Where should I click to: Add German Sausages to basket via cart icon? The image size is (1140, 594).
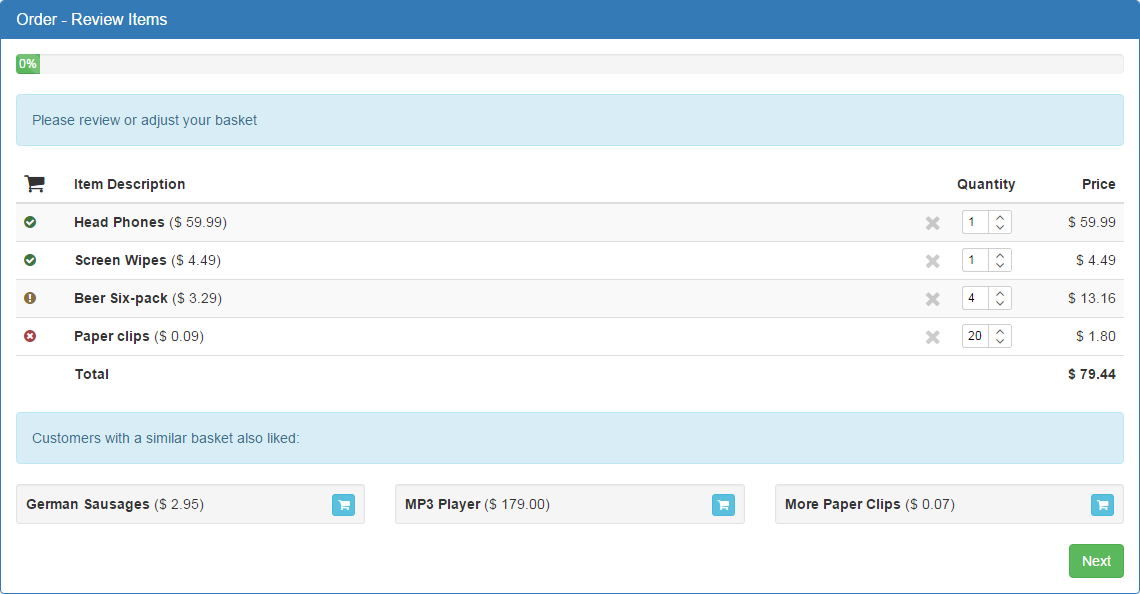click(343, 505)
